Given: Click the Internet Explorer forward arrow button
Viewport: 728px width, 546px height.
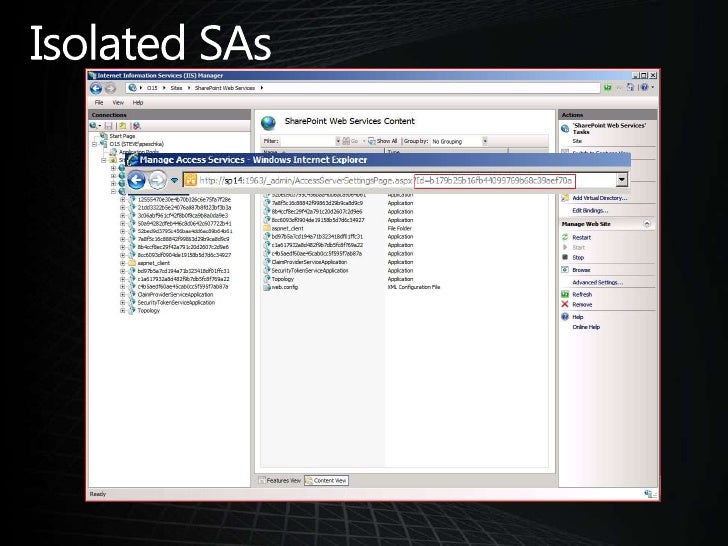Looking at the screenshot, I should point(157,180).
